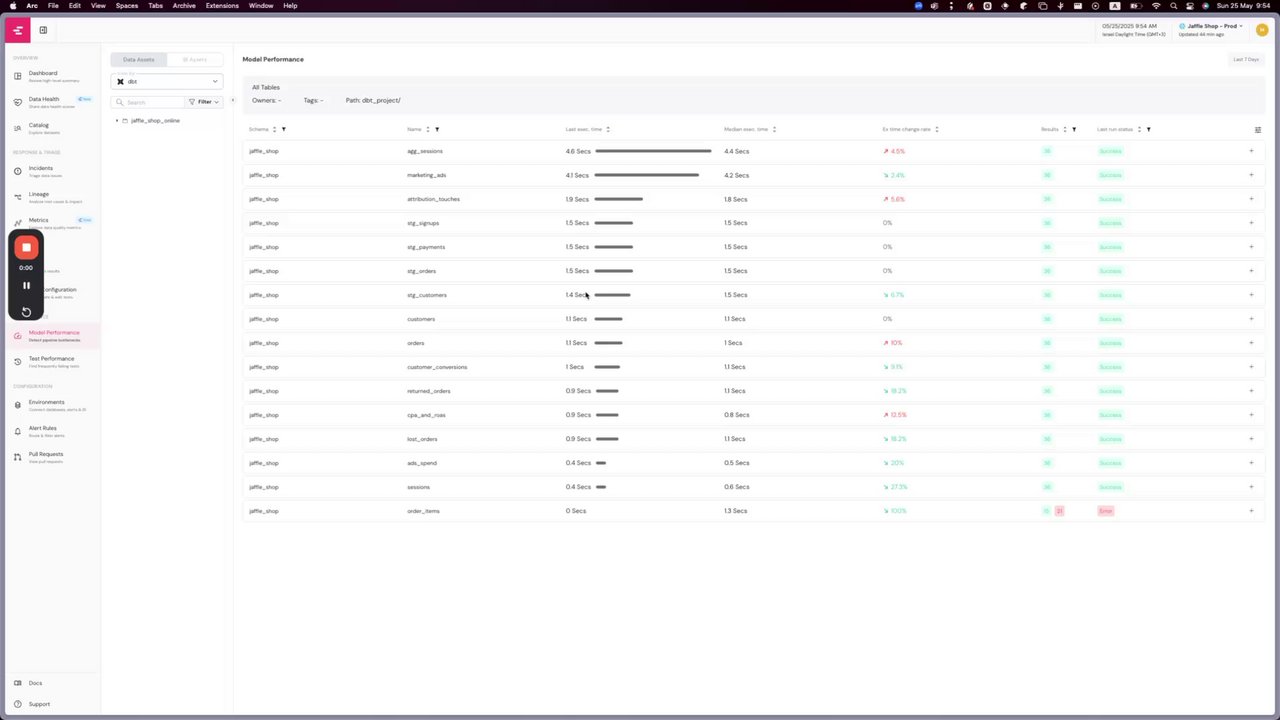Image resolution: width=1280 pixels, height=720 pixels.
Task: Click the stg_signups name cell
Action: pos(423,223)
